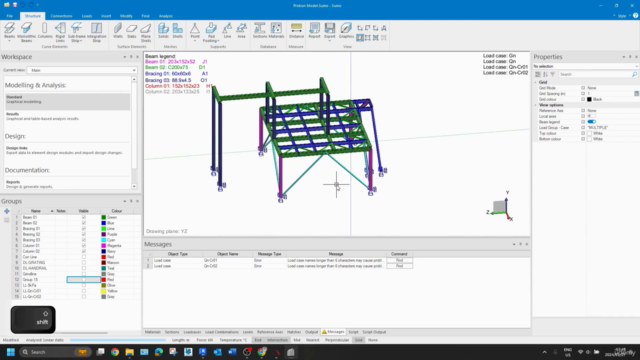Open the Graphics view settings

coord(346,30)
